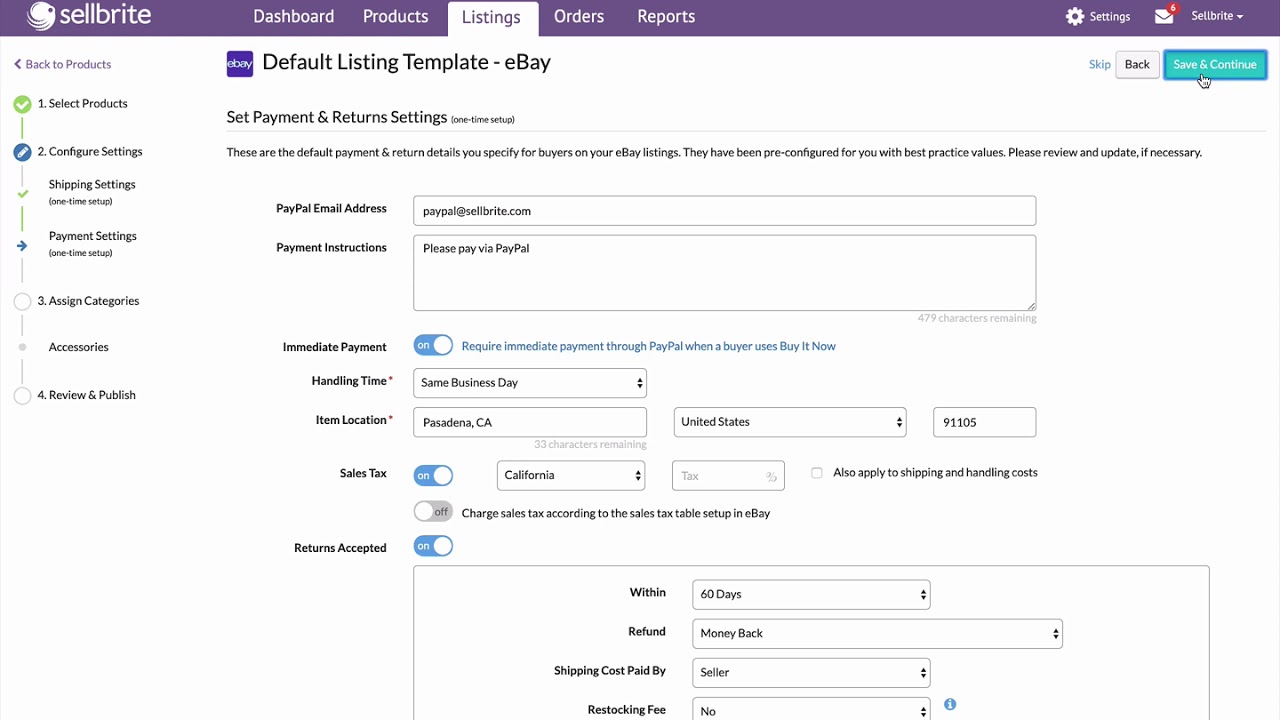
Task: Toggle Returns Accepted switch
Action: [433, 546]
